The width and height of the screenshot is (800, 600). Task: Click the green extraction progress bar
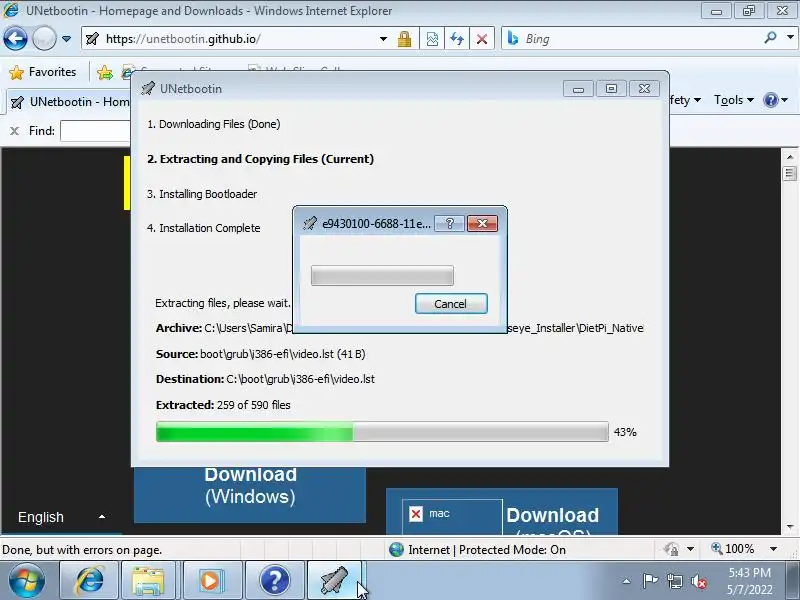382,432
